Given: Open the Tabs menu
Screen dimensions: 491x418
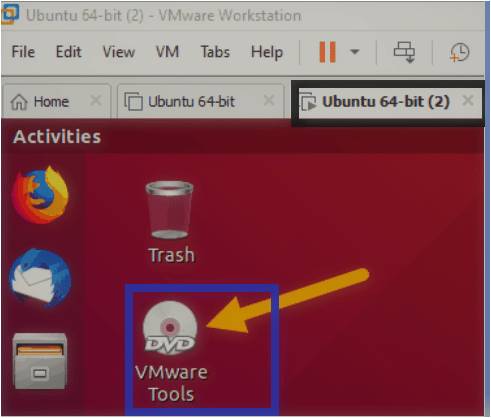Looking at the screenshot, I should [x=215, y=52].
